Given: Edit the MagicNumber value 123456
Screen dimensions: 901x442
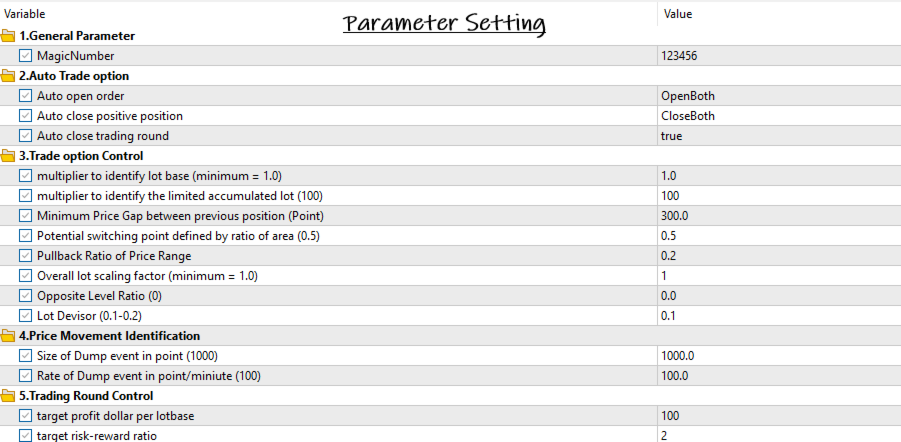Looking at the screenshot, I should point(779,56).
